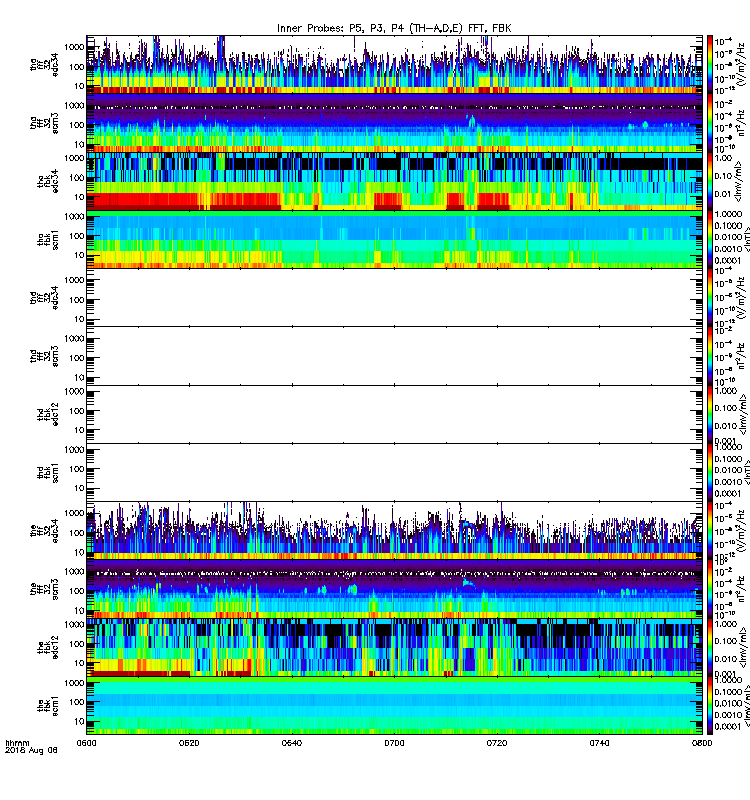
Task: Click the "hhmm" axis unit label
Action: 17,743
